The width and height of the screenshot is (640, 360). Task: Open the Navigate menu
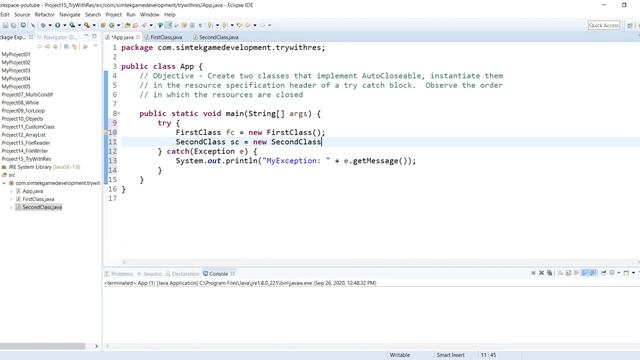click(70, 15)
